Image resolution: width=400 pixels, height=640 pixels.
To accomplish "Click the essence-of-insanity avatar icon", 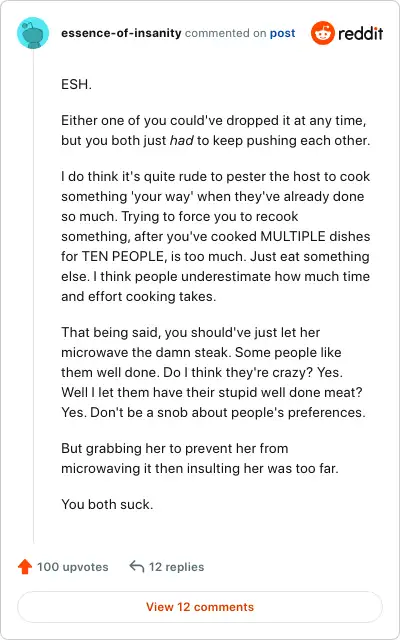I will click(x=33, y=33).
